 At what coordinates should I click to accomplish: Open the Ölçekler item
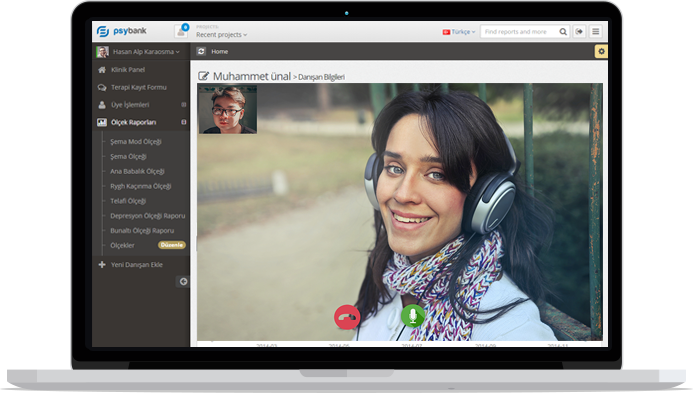(x=122, y=245)
